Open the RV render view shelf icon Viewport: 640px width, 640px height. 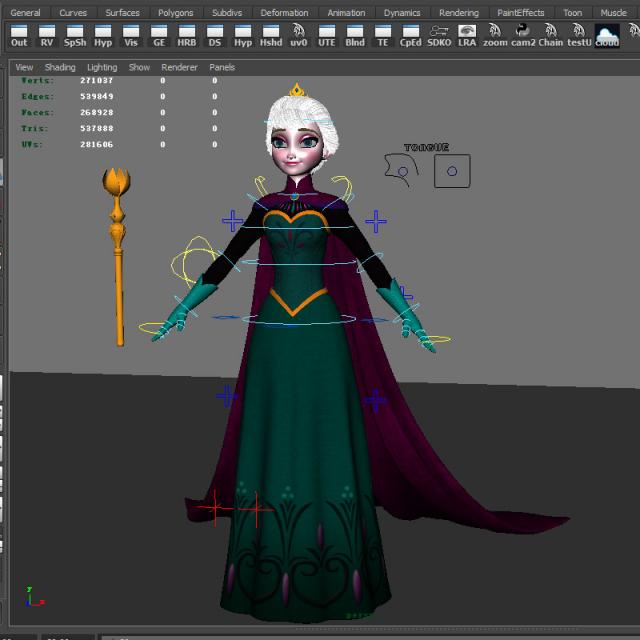click(47, 36)
